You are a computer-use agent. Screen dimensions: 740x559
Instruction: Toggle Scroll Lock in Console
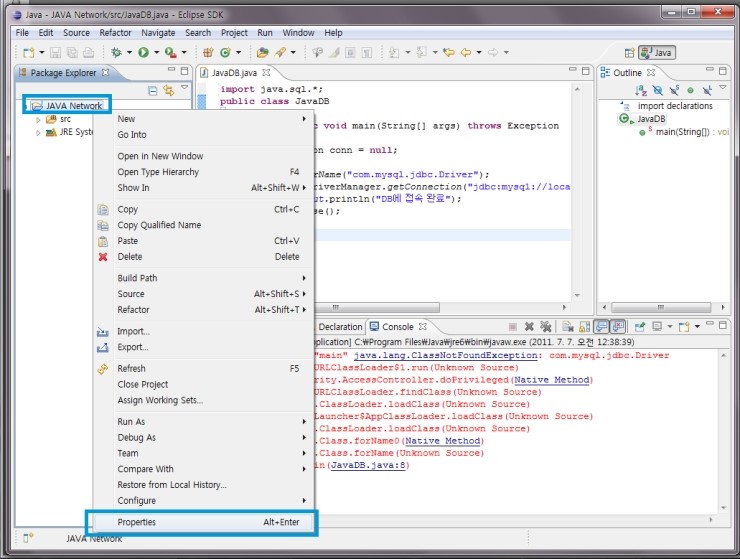pyautogui.click(x=584, y=326)
